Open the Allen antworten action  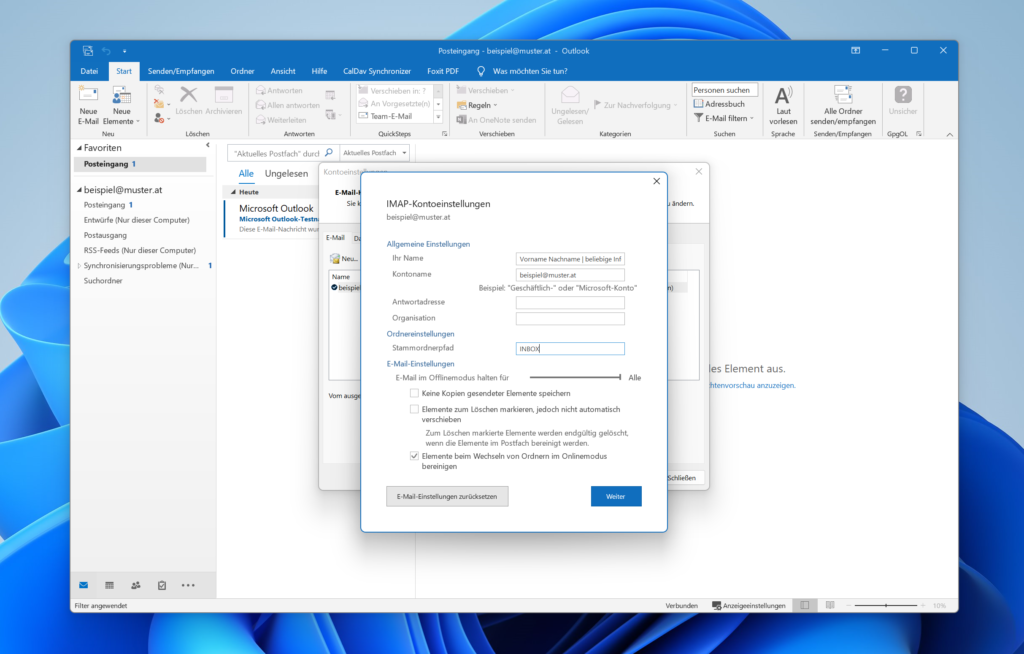[x=270, y=104]
